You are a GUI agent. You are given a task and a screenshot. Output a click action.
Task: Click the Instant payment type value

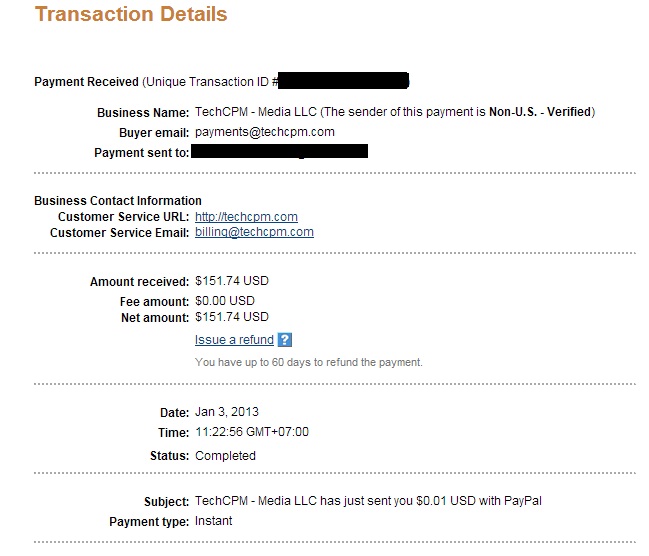click(x=214, y=521)
